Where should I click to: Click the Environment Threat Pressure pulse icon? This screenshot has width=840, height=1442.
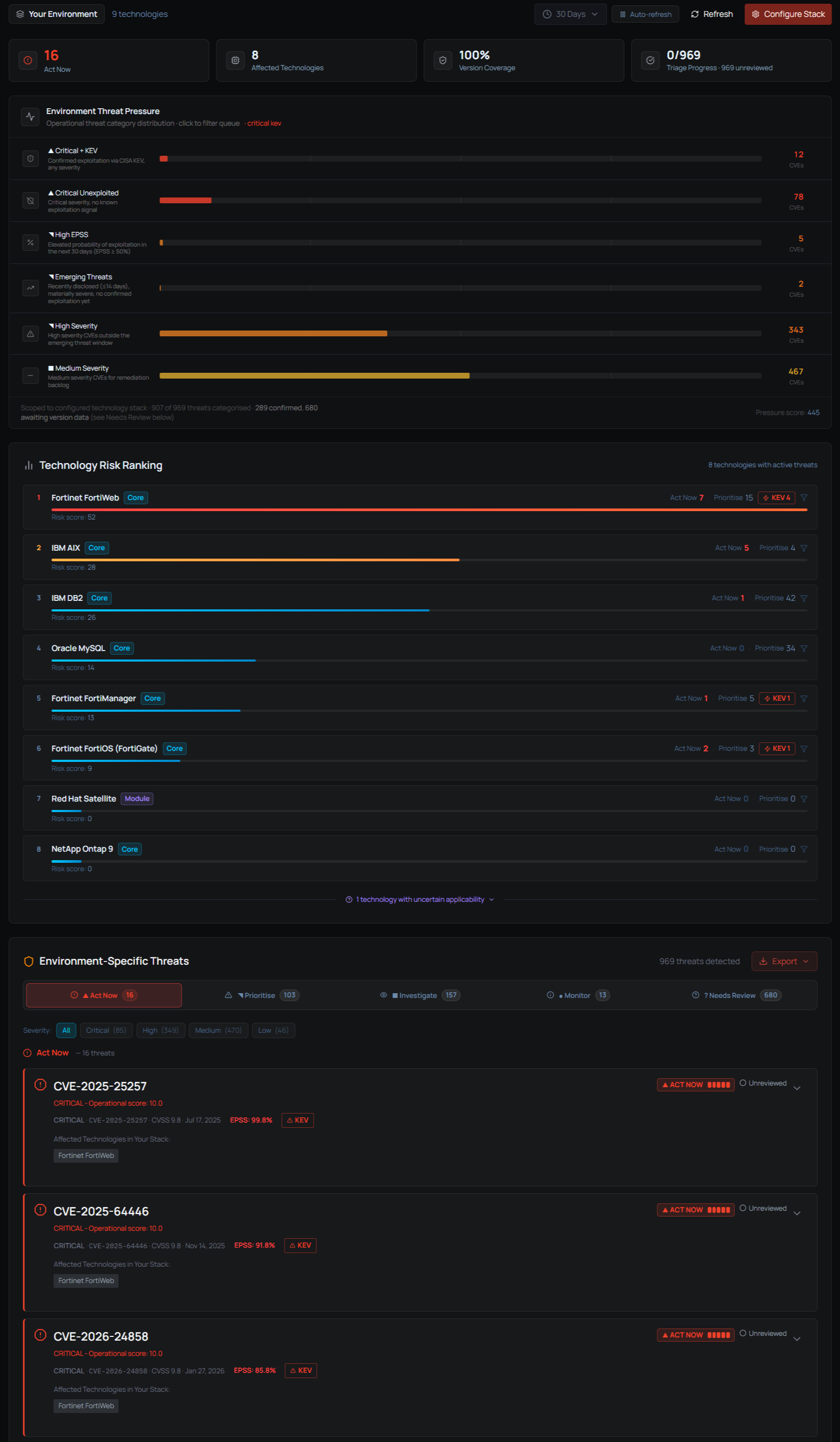[30, 117]
